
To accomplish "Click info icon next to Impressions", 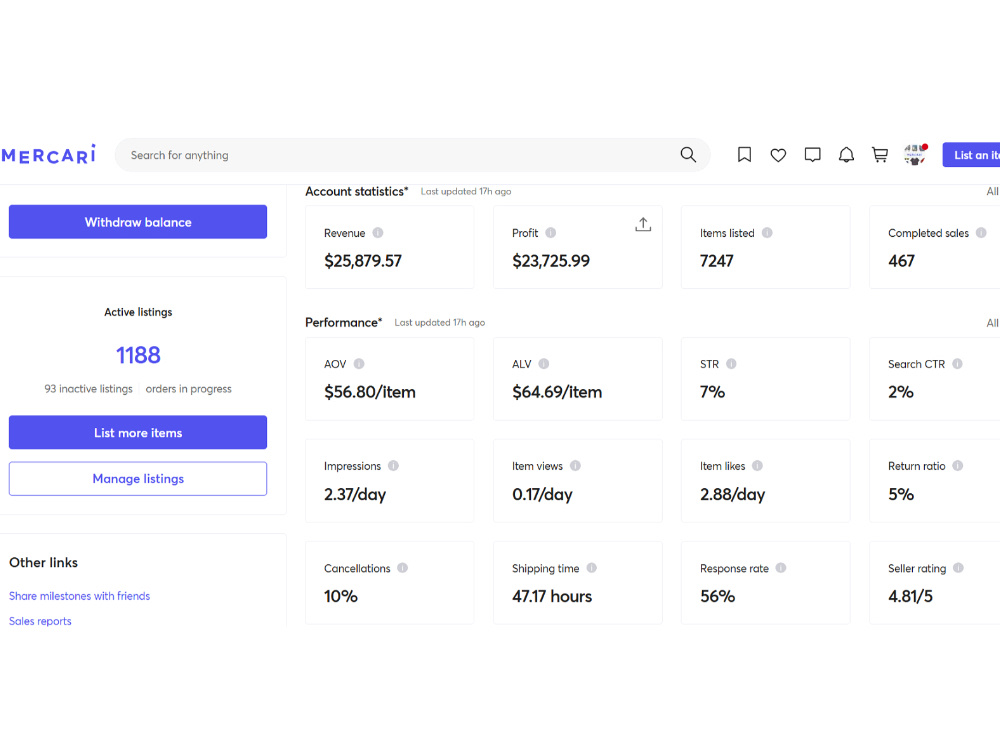I will 393,466.
